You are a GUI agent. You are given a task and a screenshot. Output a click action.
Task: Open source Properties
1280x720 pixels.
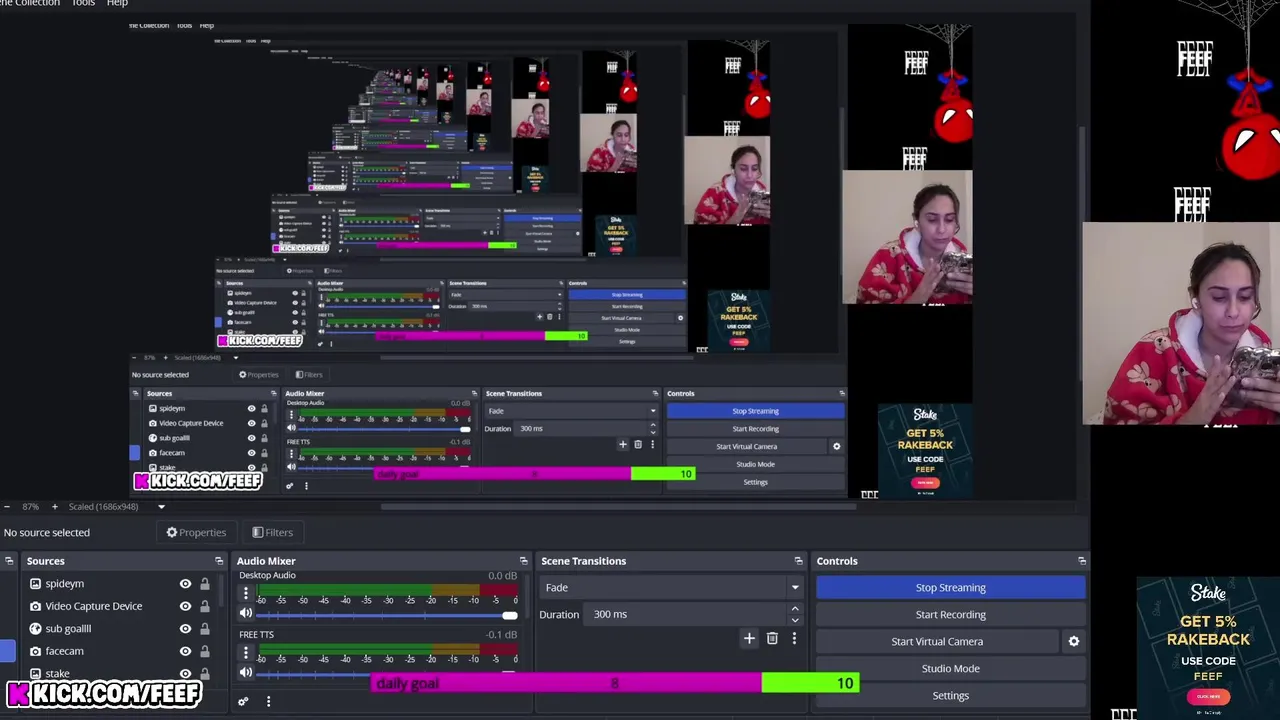pyautogui.click(x=196, y=532)
